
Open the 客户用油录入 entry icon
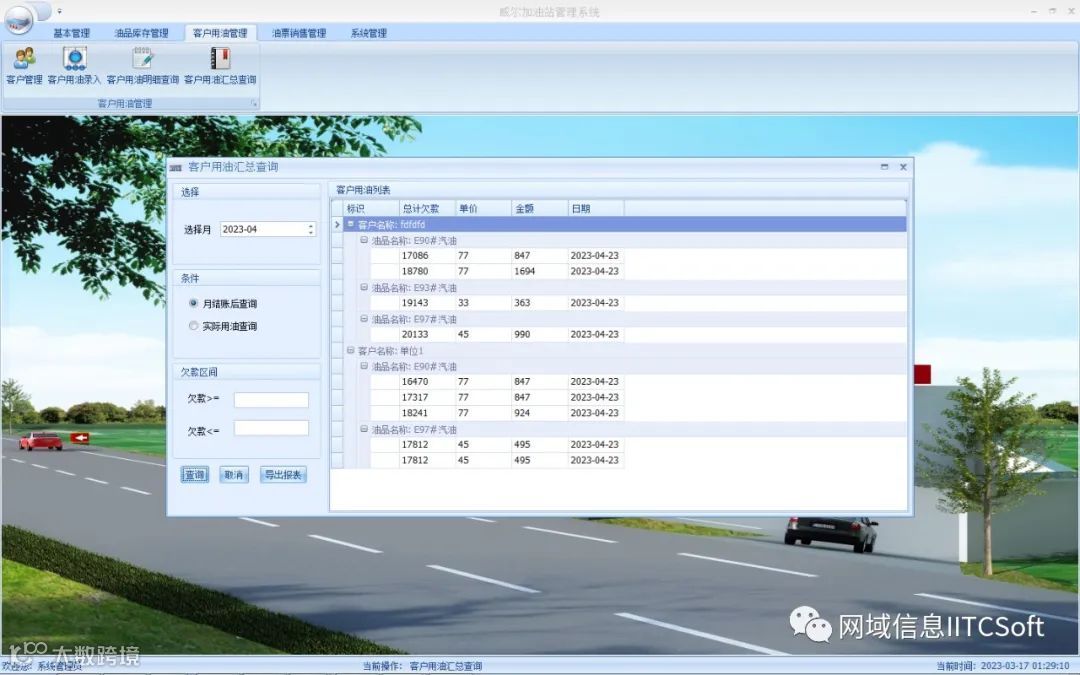pos(74,65)
